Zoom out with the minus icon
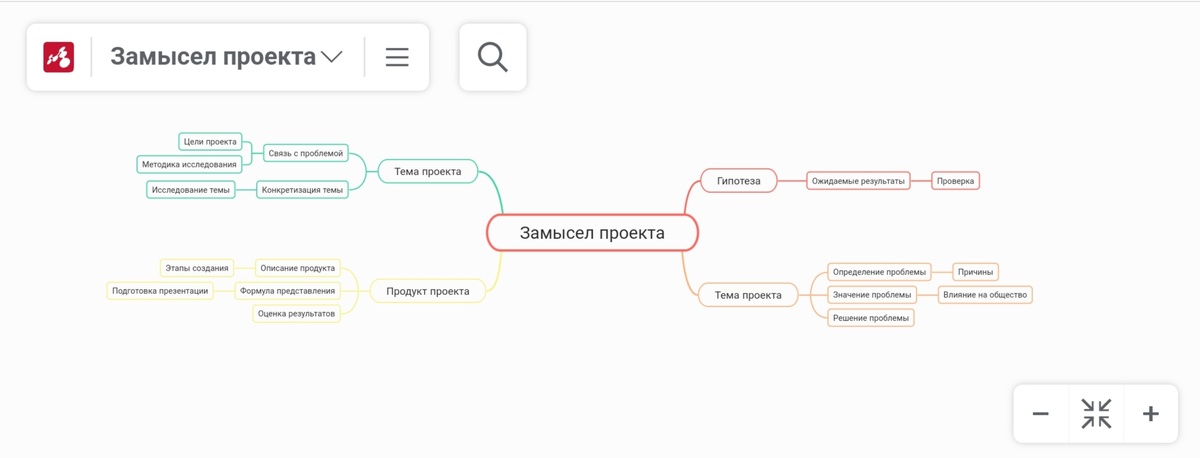The image size is (1200, 458). point(1040,414)
